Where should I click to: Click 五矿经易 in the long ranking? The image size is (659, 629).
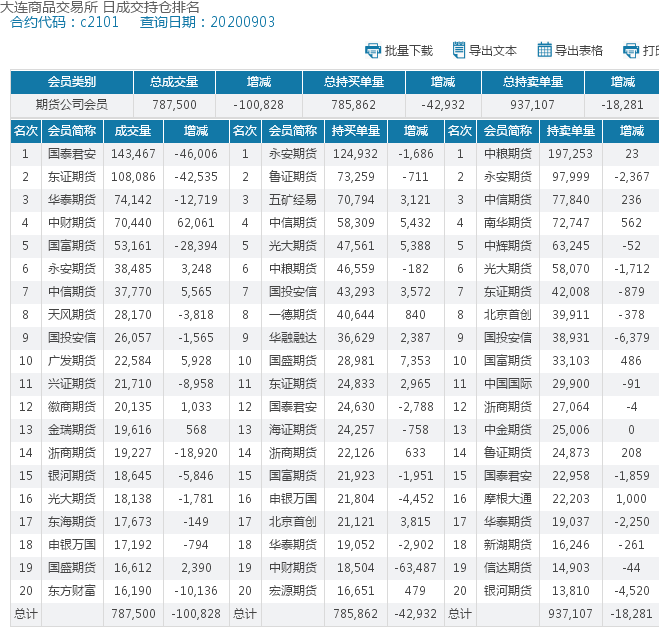[x=293, y=200]
